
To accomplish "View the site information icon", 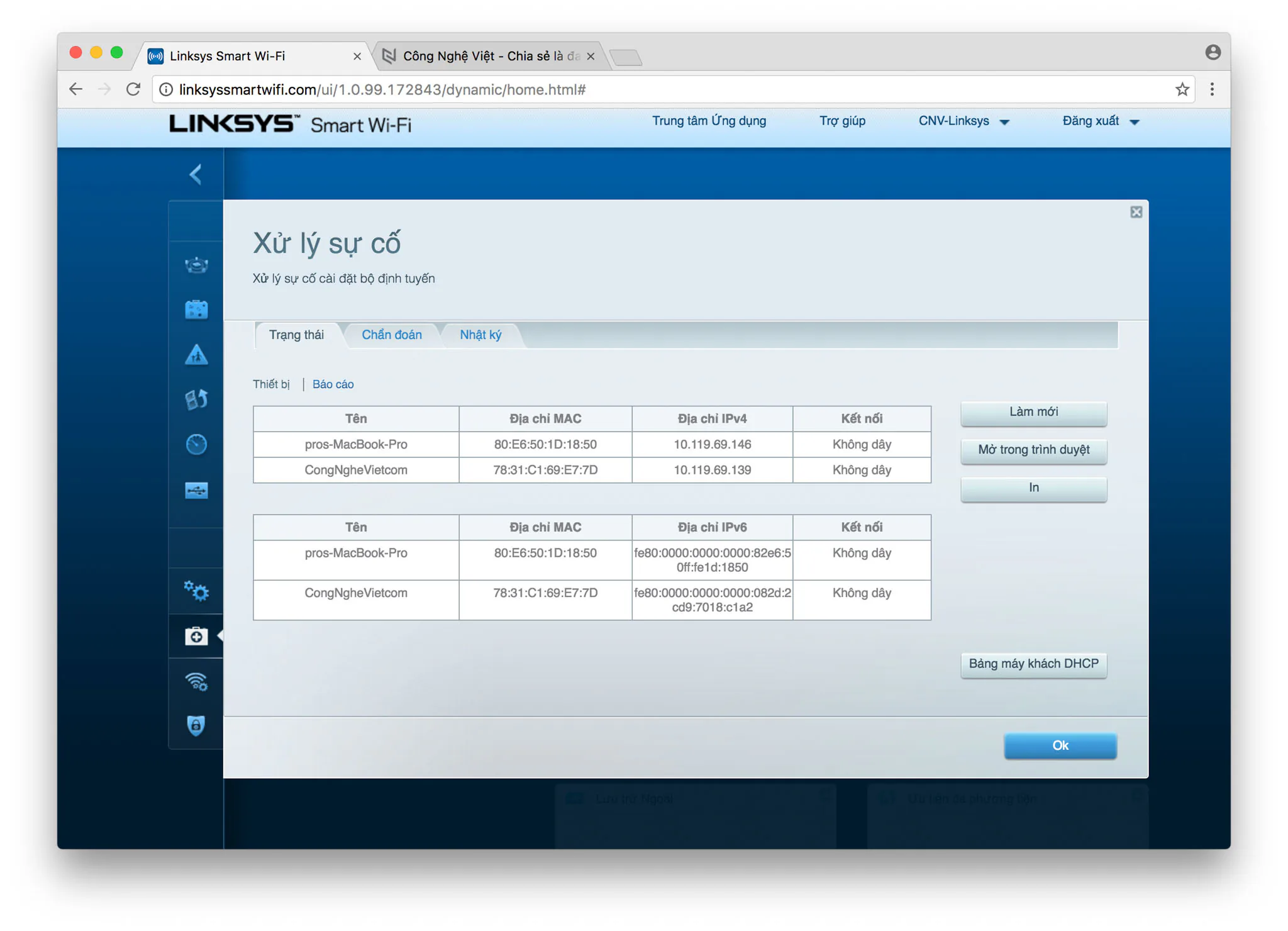I will pos(166,89).
